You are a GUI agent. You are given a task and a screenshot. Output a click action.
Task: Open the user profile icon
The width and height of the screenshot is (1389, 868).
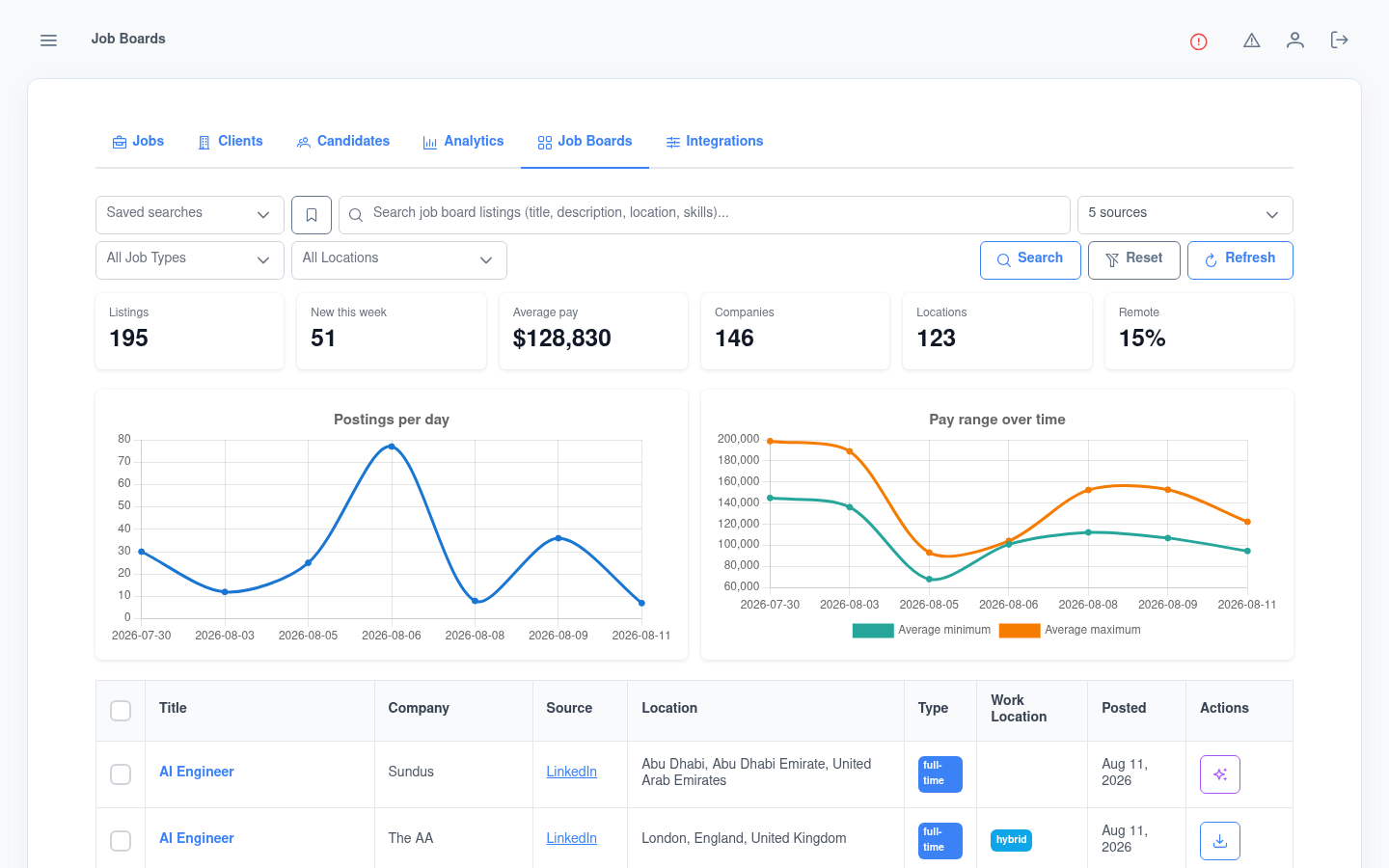tap(1294, 41)
